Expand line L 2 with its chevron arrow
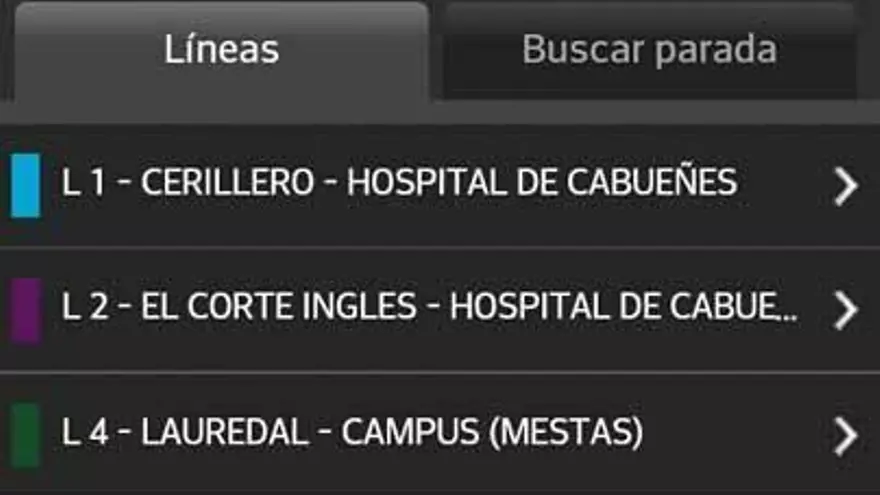Image resolution: width=880 pixels, height=495 pixels. pos(845,310)
